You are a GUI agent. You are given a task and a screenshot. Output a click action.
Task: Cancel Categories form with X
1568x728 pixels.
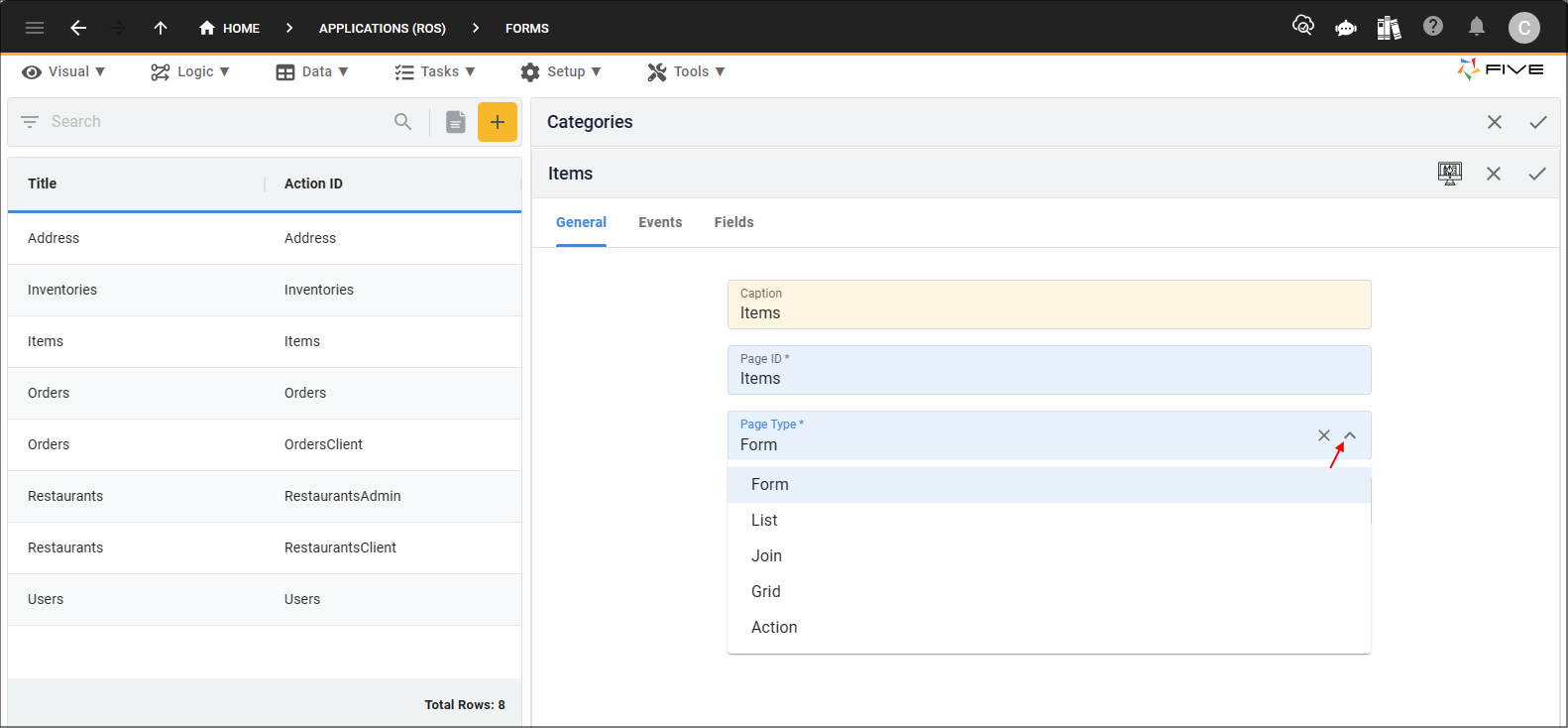[1495, 122]
